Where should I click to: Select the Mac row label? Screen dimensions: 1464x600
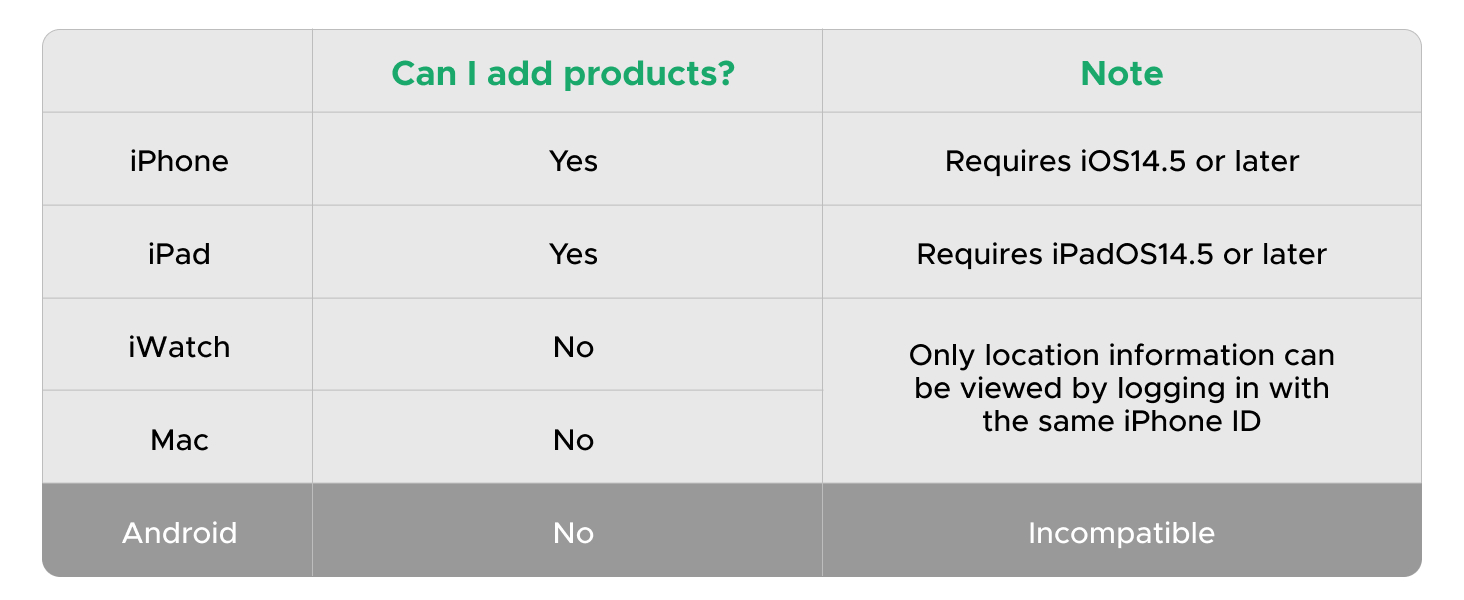[179, 440]
